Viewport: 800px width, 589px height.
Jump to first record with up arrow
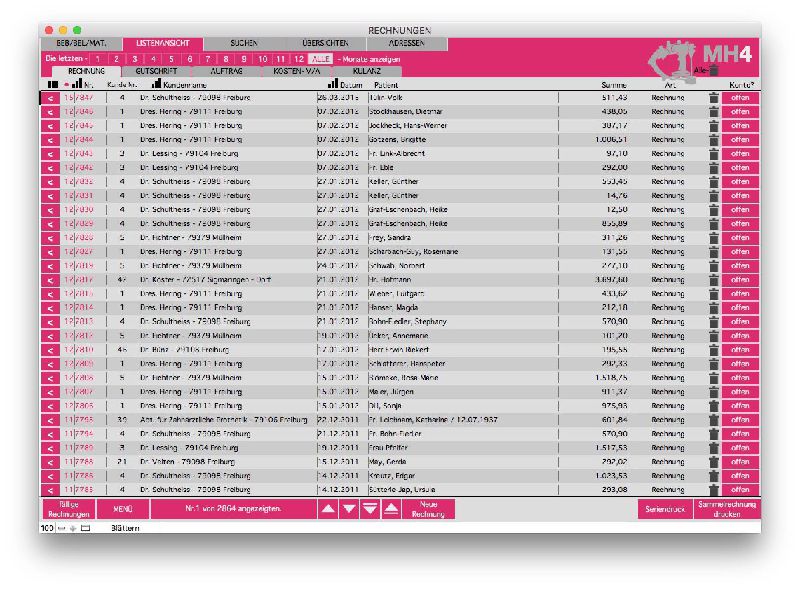[391, 509]
